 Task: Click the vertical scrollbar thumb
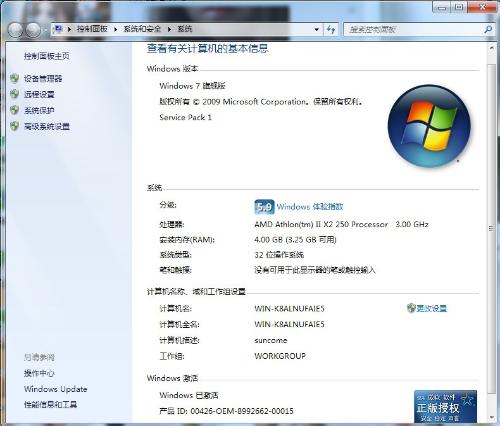tap(491, 229)
